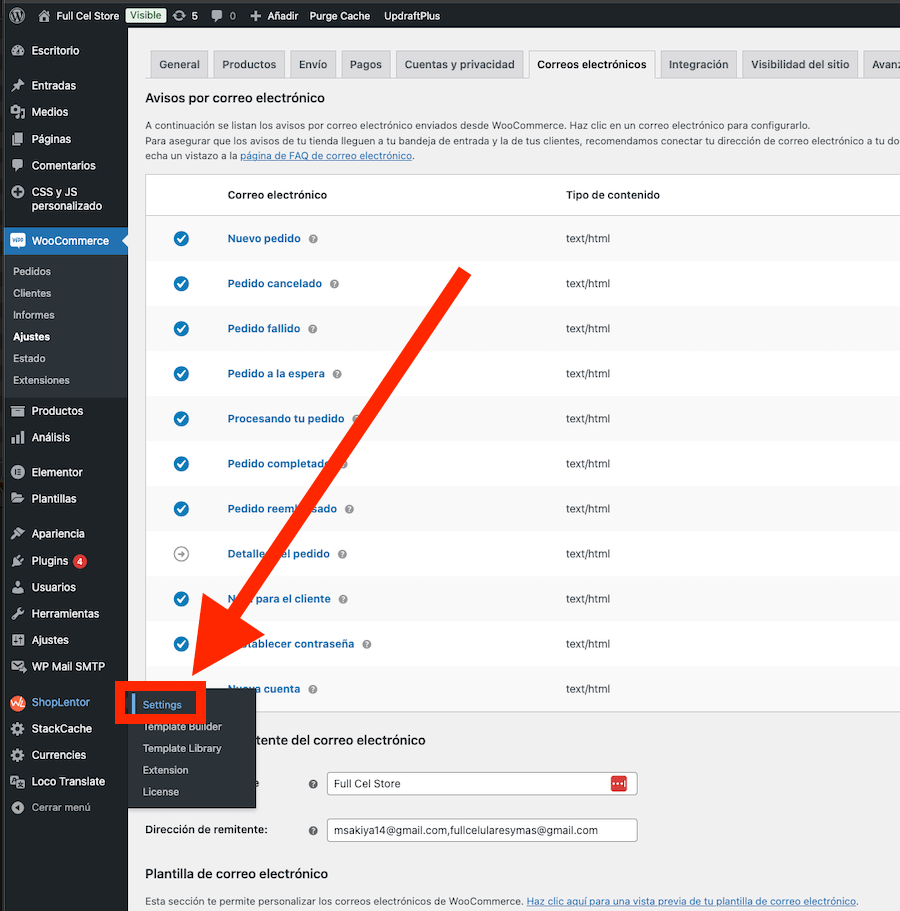Click the help icon next to Pedido cancelado
Screen dimensions: 900x911
point(334,284)
